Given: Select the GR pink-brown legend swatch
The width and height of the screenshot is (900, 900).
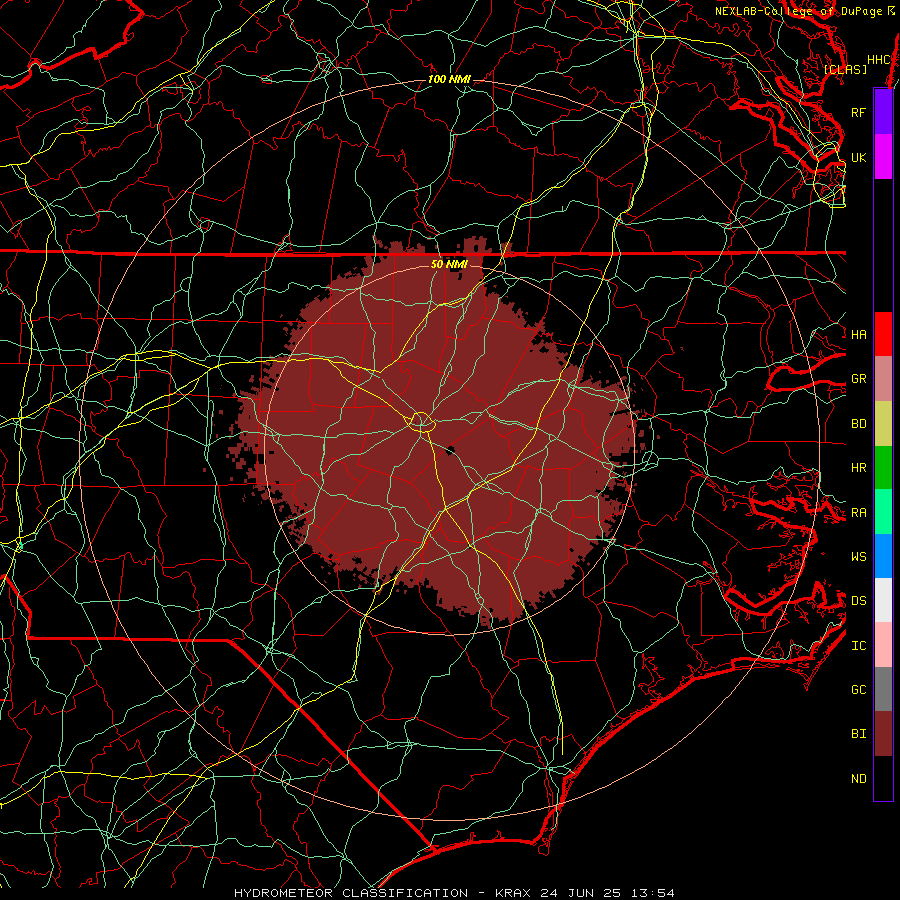Looking at the screenshot, I should (883, 379).
